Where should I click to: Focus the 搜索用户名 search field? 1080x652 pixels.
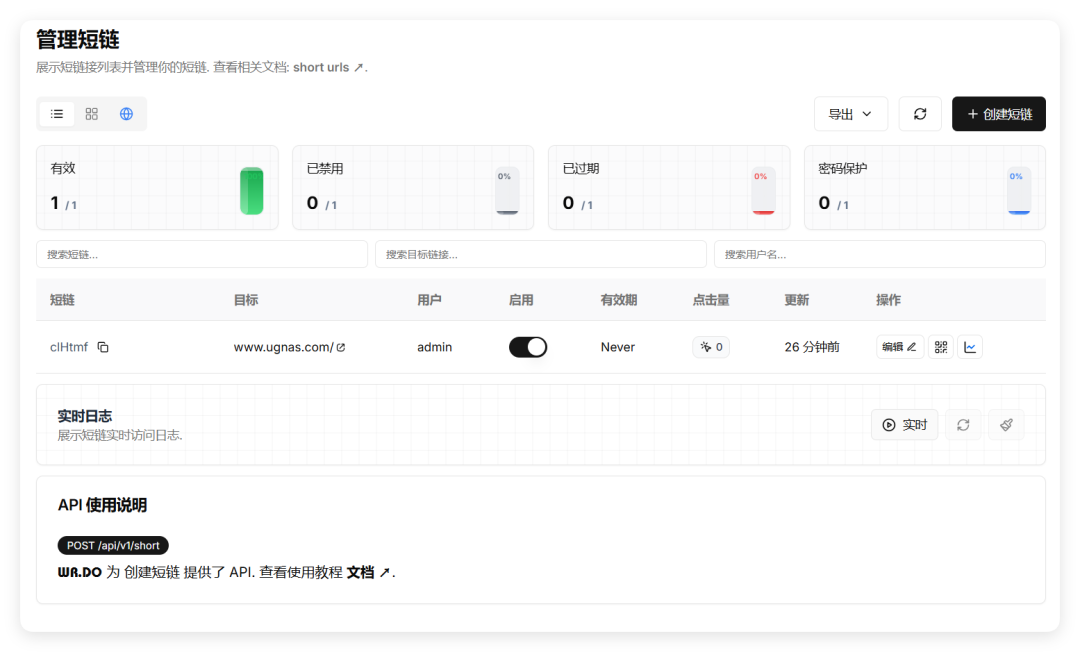coord(880,254)
